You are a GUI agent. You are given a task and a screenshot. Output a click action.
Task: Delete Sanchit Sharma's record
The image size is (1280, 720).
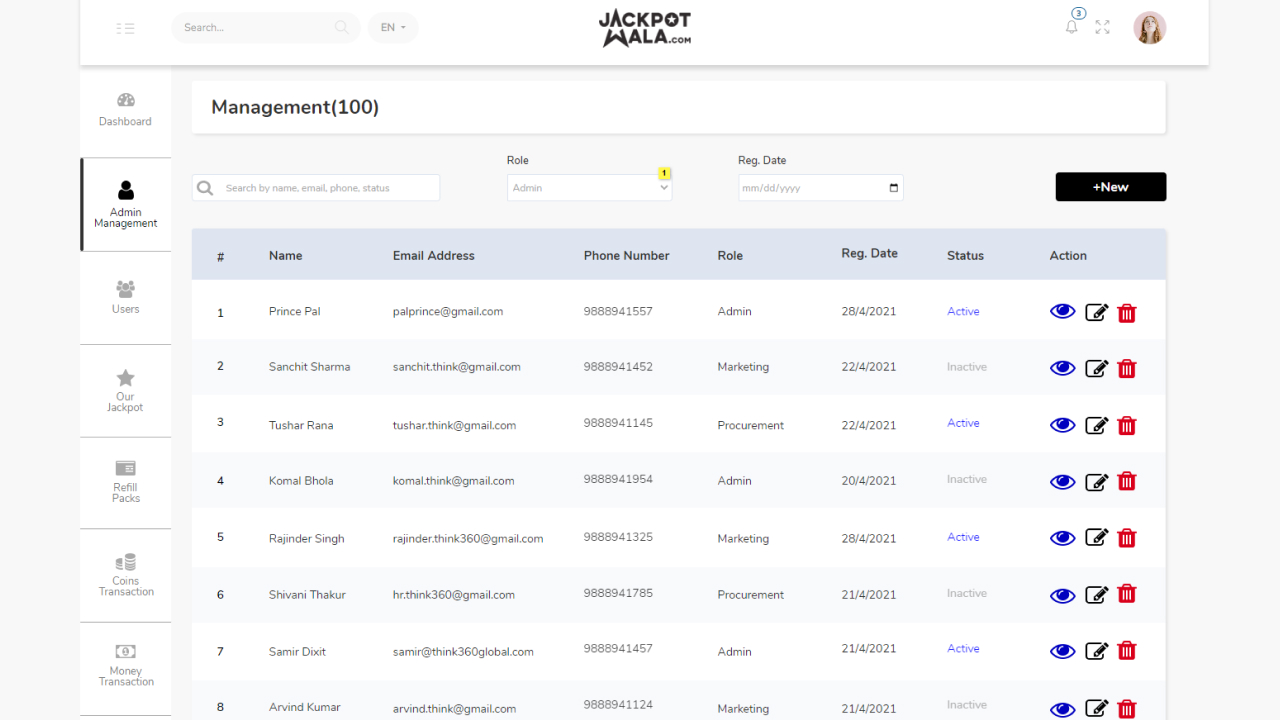click(1127, 369)
